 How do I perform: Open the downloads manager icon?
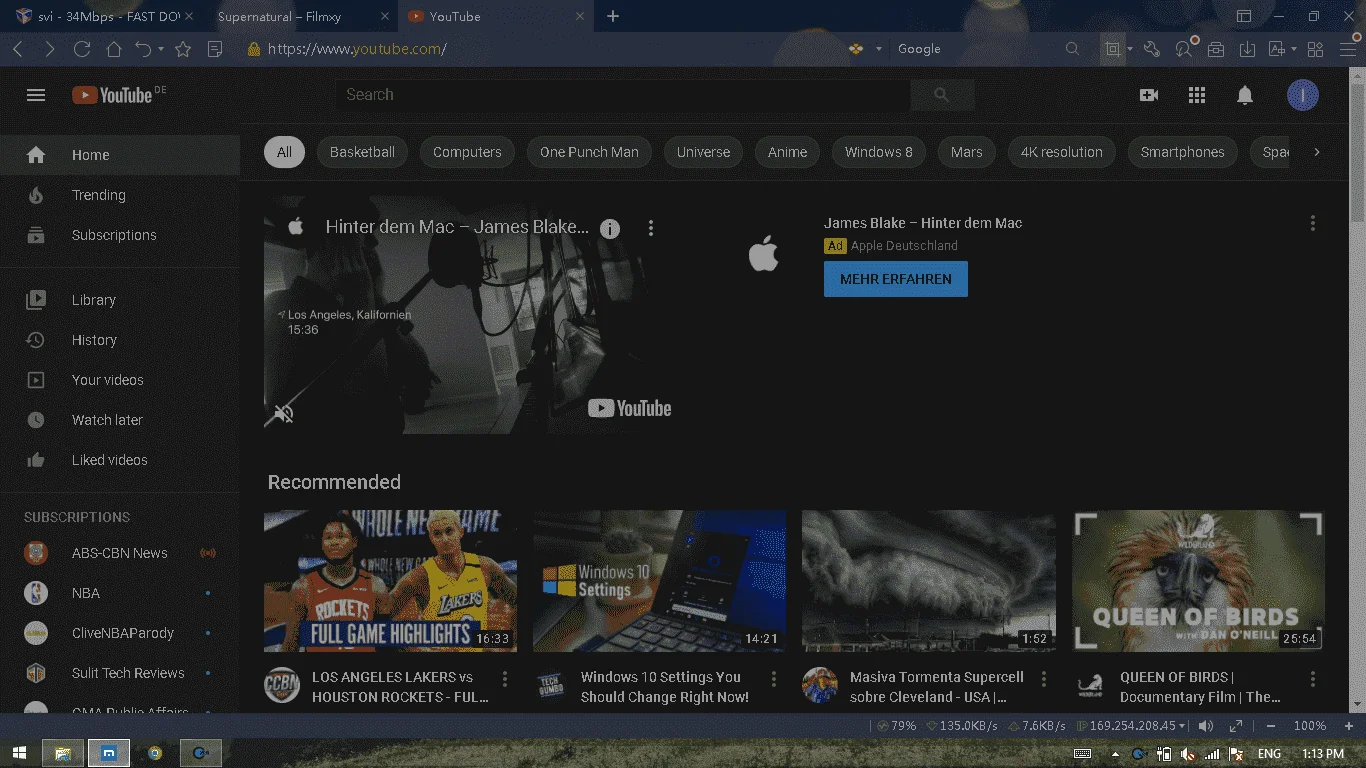tap(1247, 49)
